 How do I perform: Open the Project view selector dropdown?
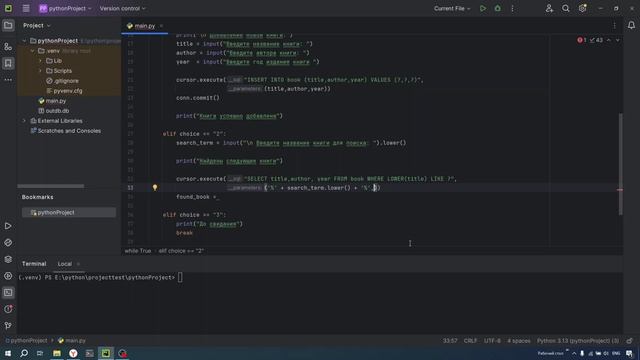tap(37, 25)
